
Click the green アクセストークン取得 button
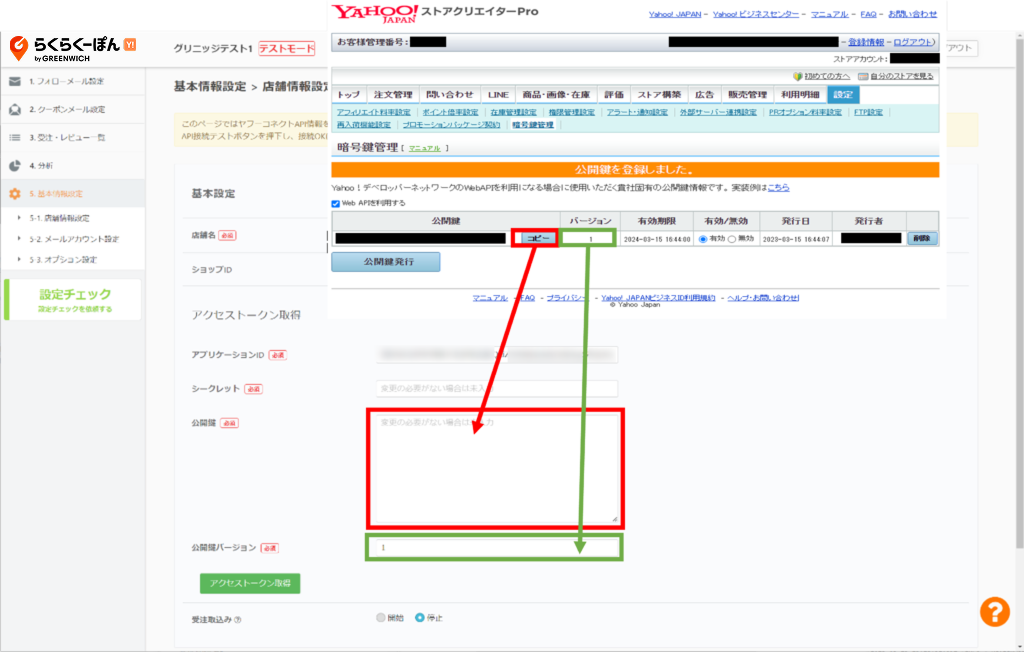(250, 583)
